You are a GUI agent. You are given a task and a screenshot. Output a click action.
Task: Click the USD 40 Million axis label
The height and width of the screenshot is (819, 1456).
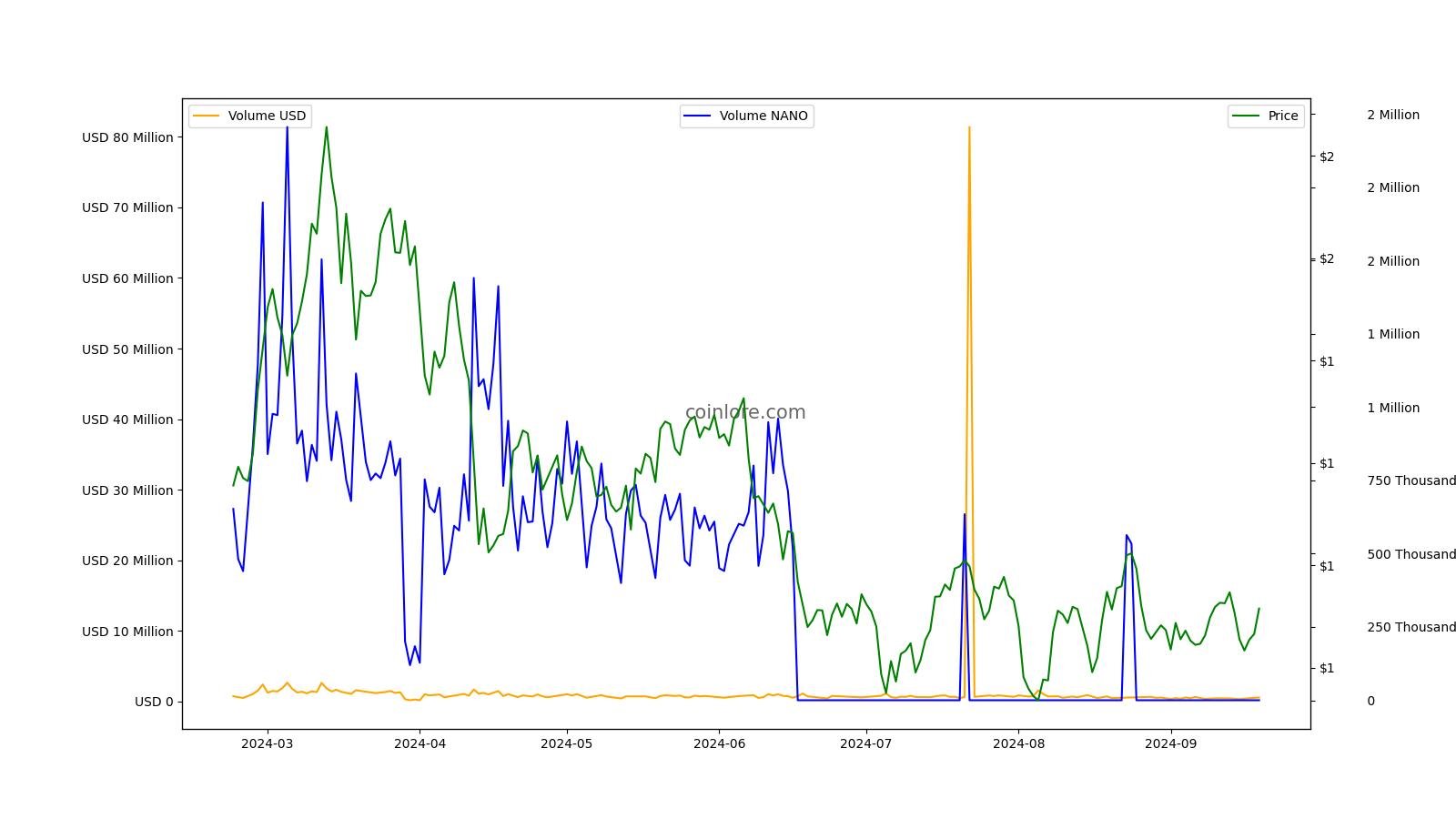127,420
